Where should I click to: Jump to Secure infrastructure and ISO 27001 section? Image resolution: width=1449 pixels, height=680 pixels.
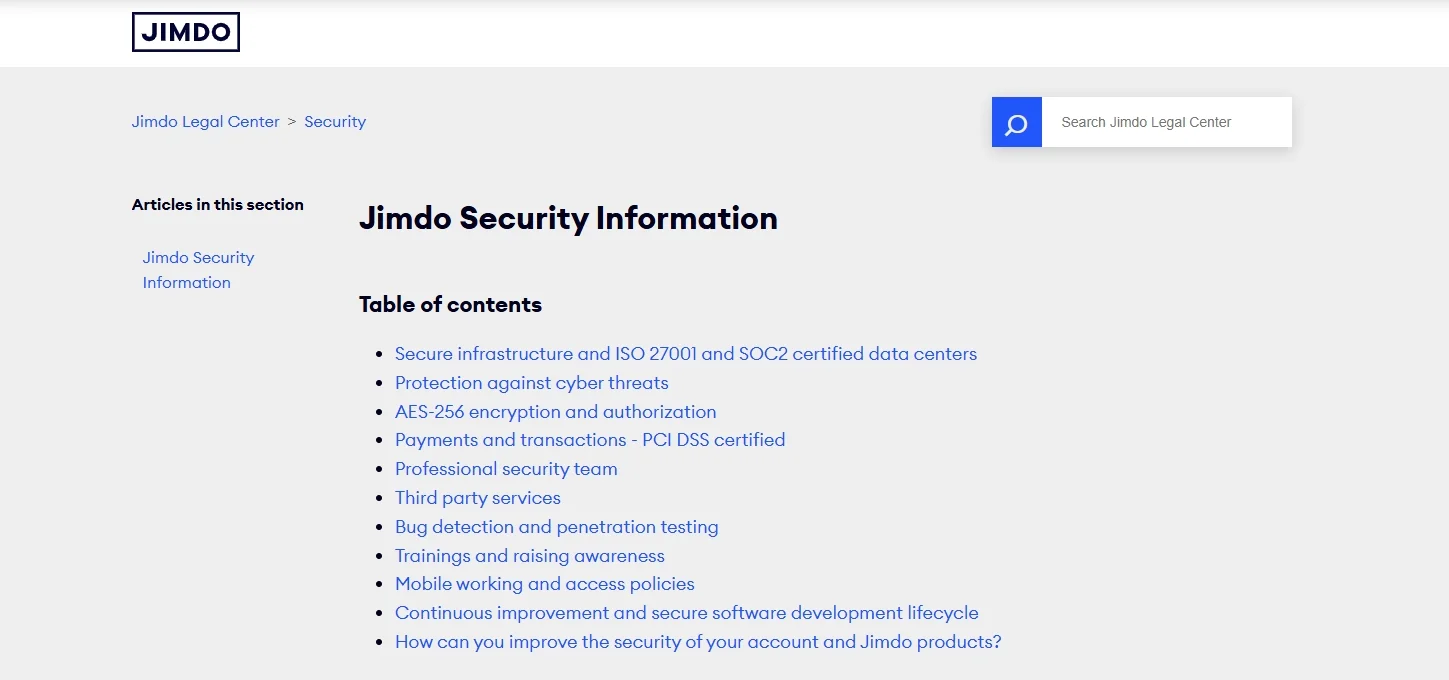point(686,354)
